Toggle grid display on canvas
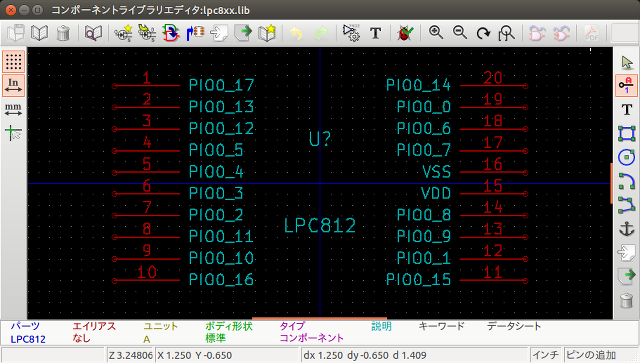The width and height of the screenshot is (640, 363). (x=13, y=62)
